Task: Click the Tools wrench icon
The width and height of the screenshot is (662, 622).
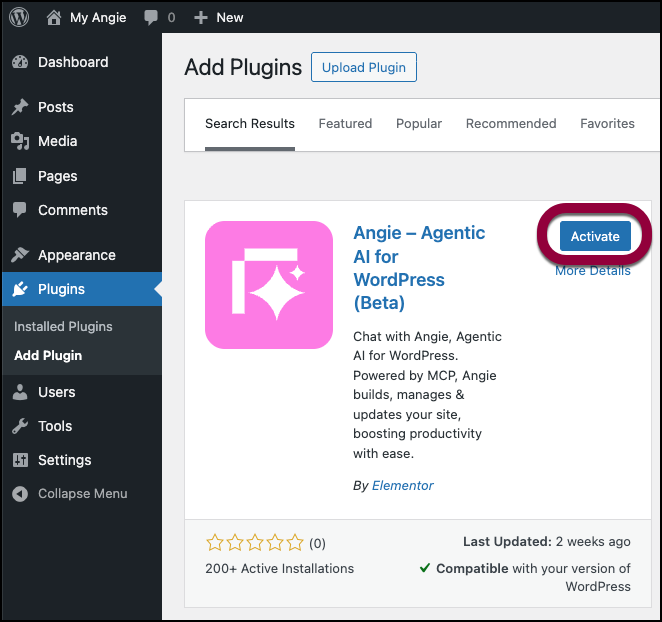Action: pos(20,426)
